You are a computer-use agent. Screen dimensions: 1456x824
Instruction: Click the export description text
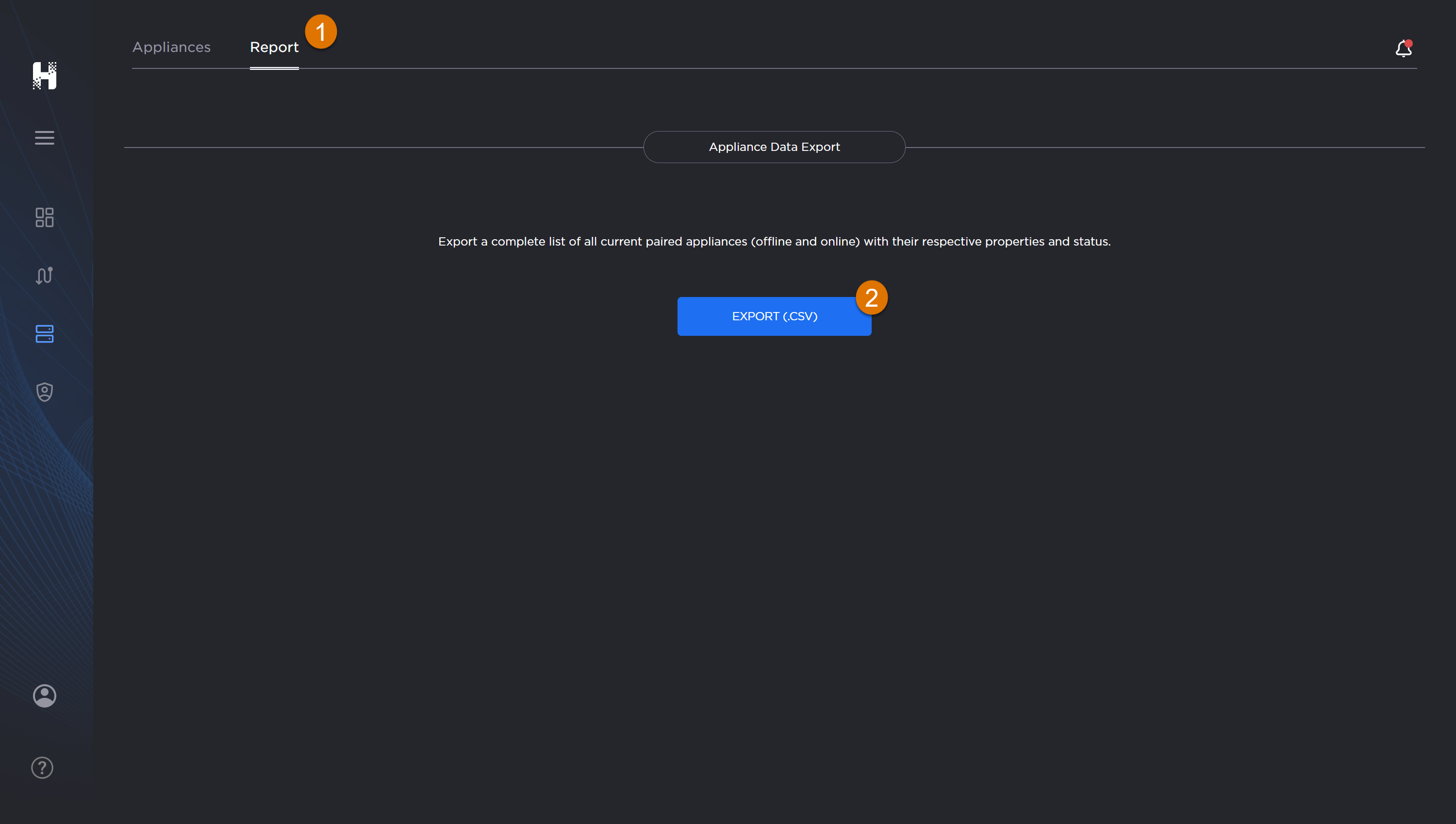click(x=774, y=242)
